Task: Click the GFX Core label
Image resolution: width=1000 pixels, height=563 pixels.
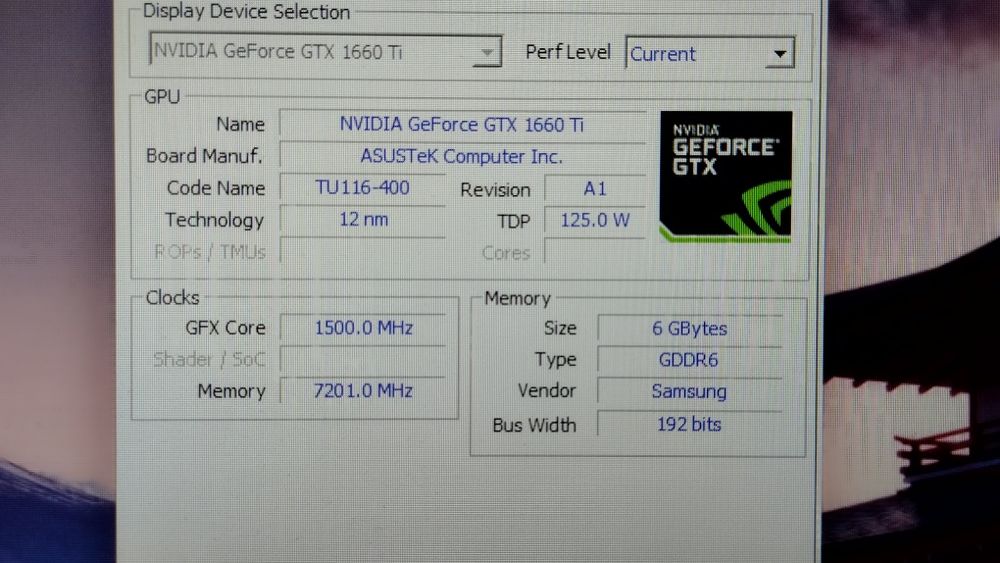Action: (x=225, y=328)
